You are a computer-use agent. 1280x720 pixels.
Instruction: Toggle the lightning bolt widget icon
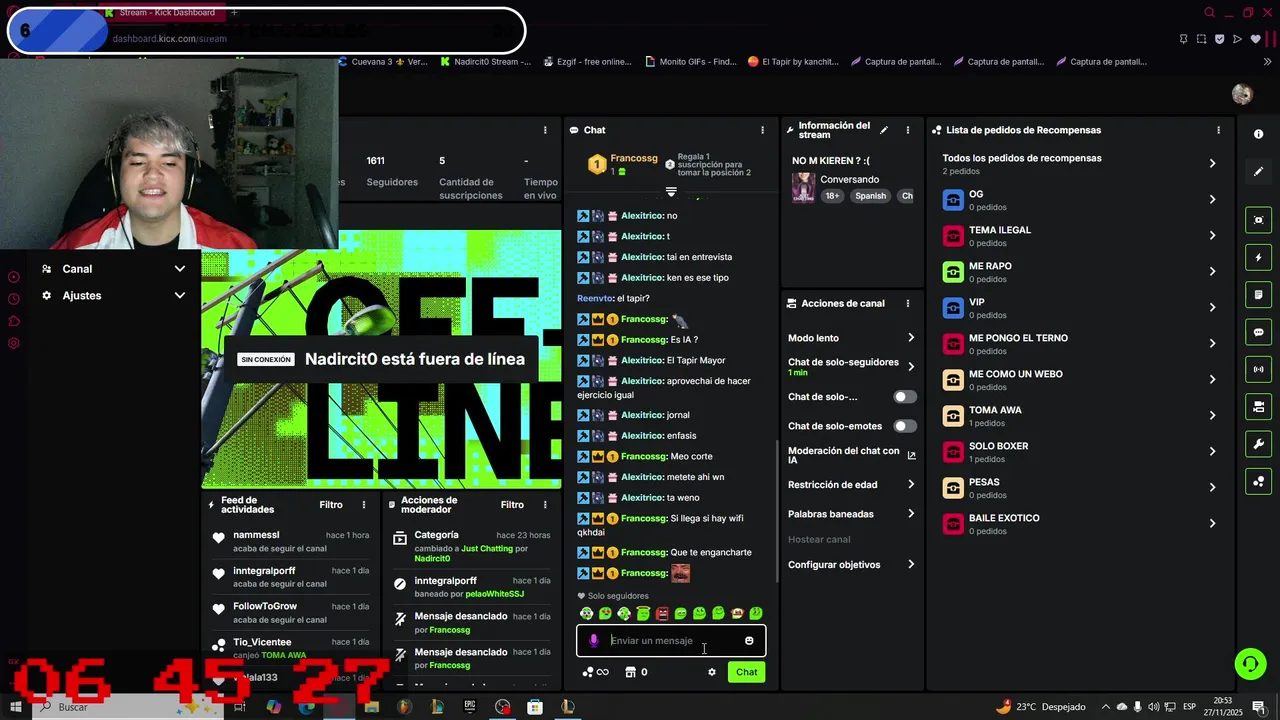[1258, 257]
